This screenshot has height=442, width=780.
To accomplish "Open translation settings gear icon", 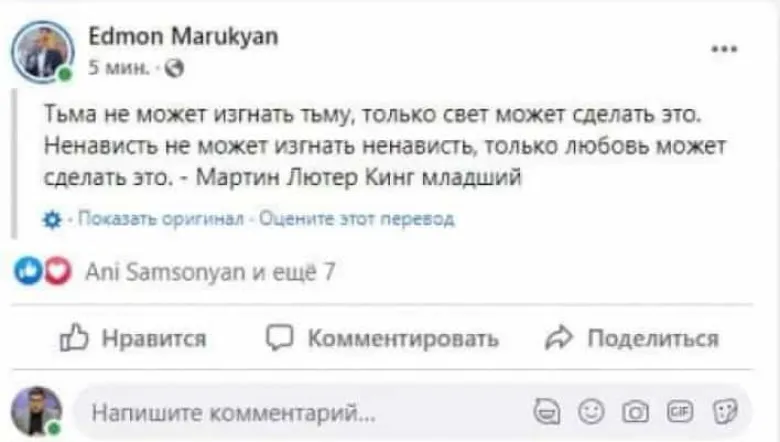I will pyautogui.click(x=54, y=219).
